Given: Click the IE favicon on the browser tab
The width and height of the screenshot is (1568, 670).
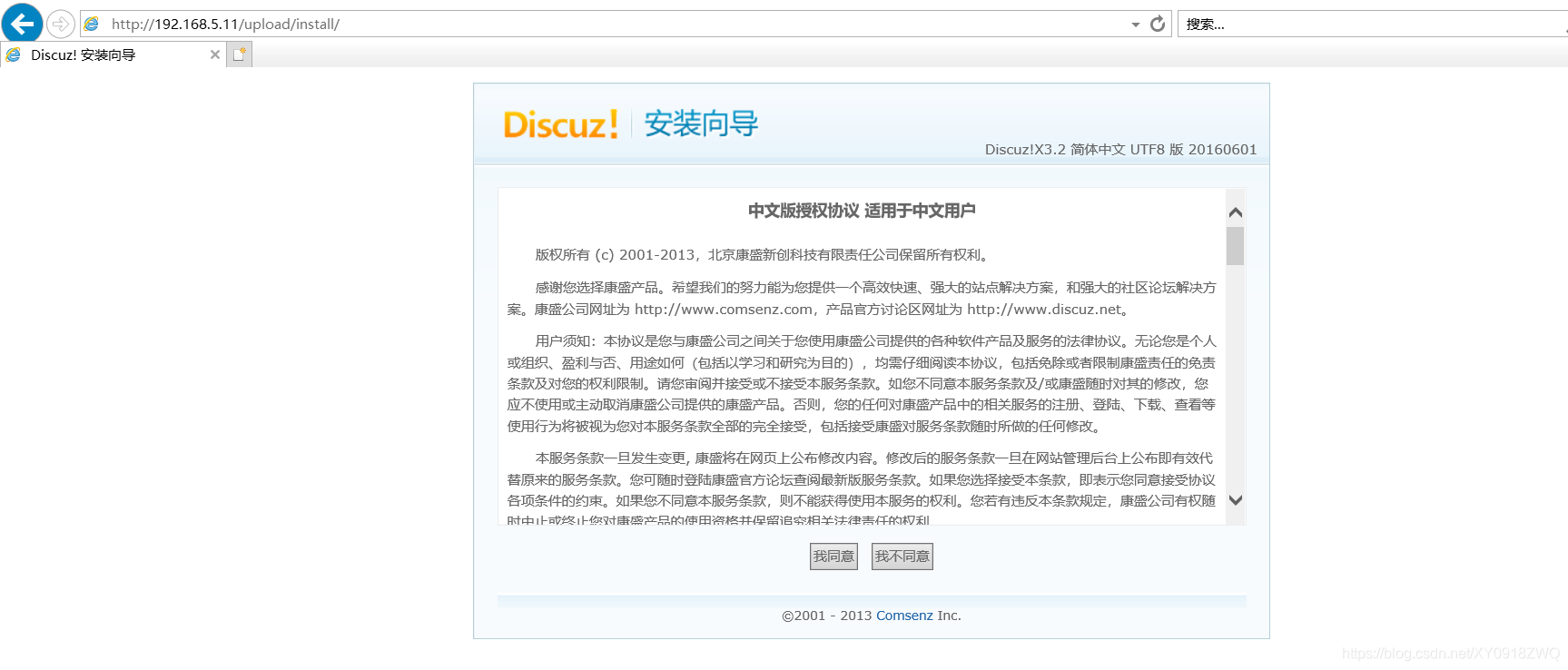Looking at the screenshot, I should pos(14,54).
